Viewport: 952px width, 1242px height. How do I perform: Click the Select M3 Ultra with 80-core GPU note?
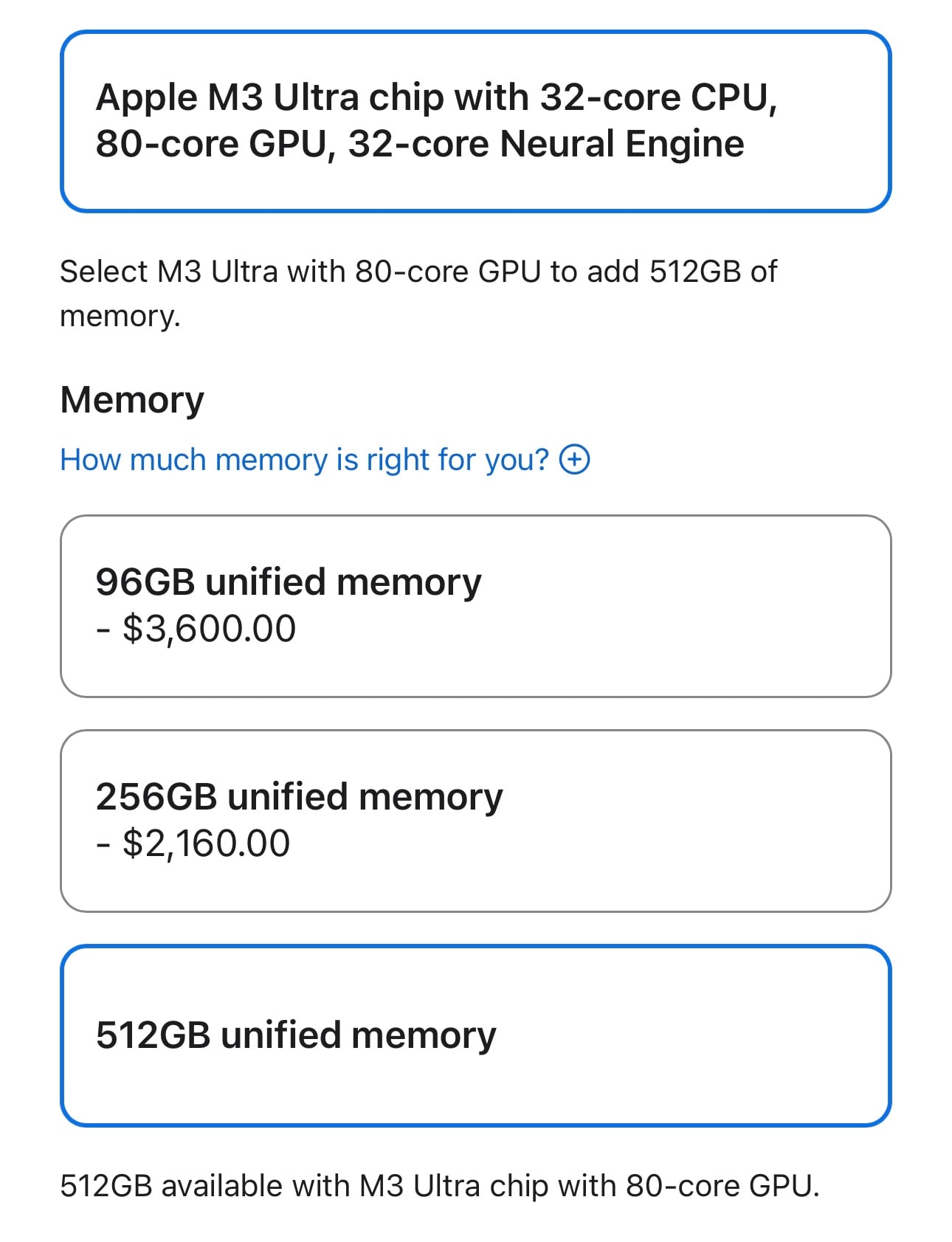[418, 294]
